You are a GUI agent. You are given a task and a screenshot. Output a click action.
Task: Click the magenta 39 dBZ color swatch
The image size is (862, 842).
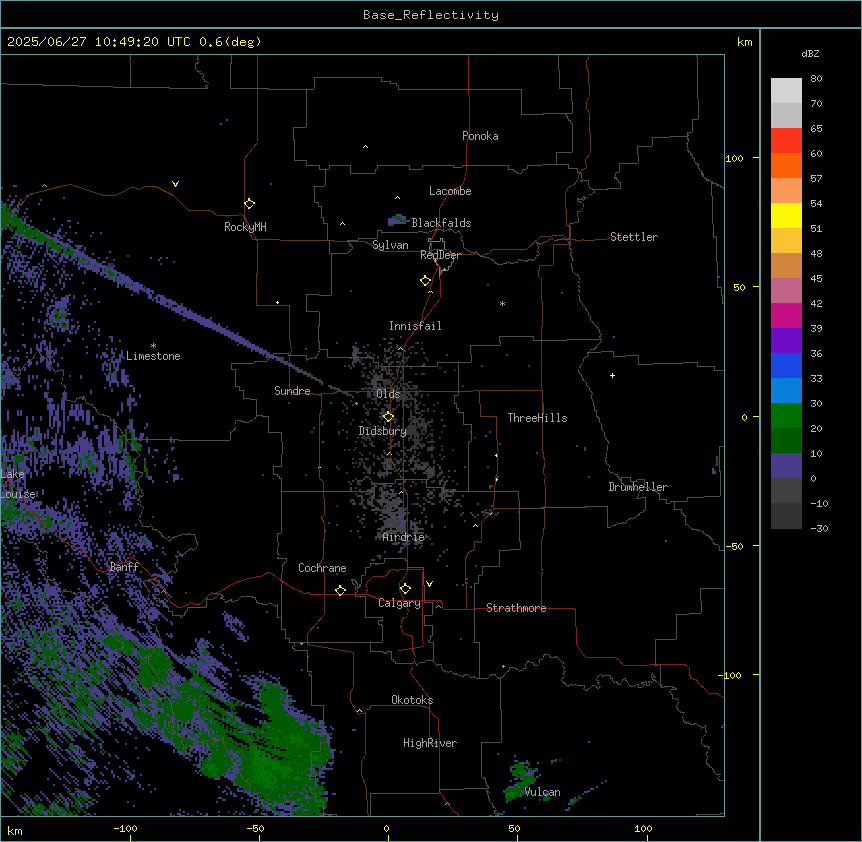786,315
